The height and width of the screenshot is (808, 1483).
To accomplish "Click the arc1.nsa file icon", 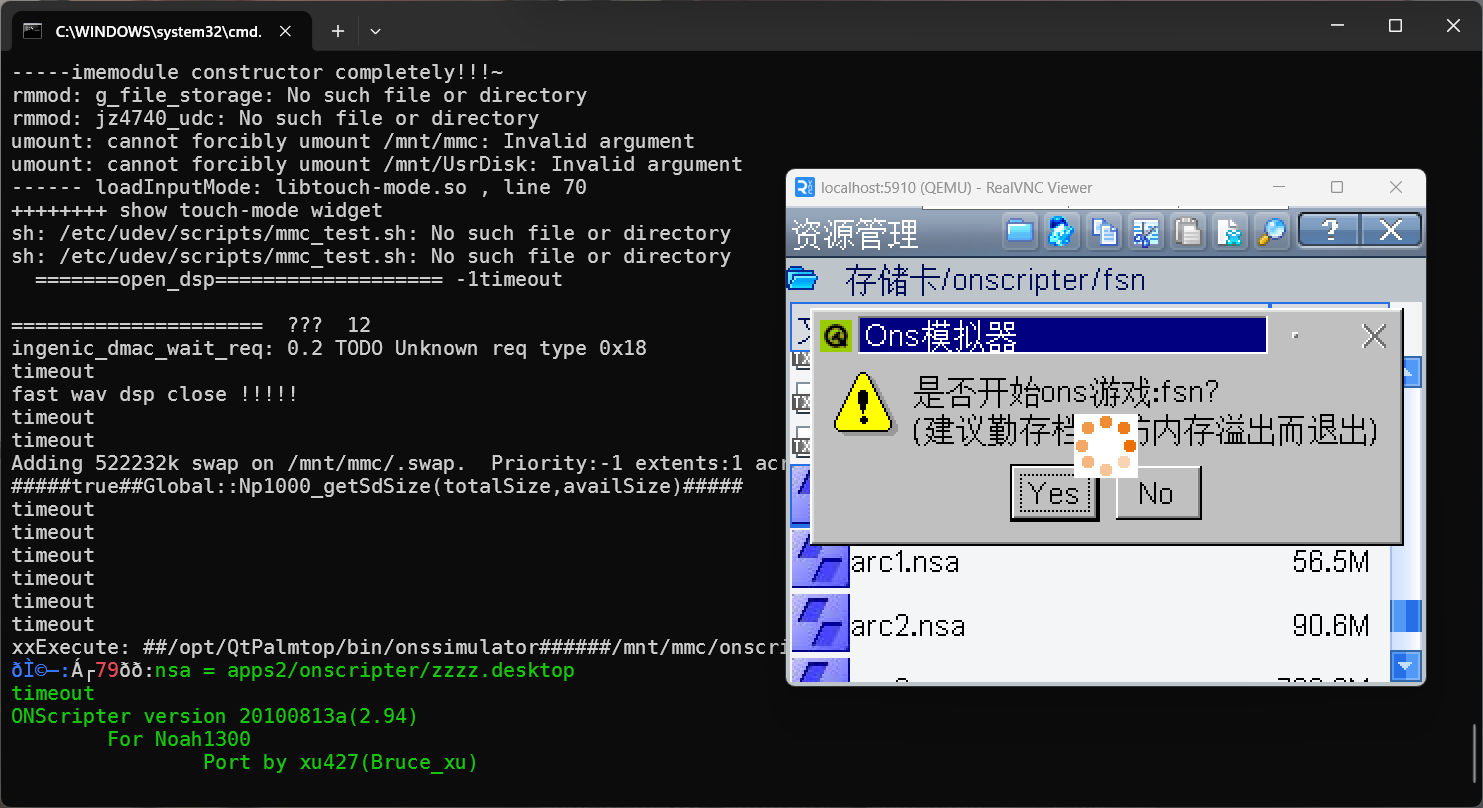I will click(x=820, y=560).
